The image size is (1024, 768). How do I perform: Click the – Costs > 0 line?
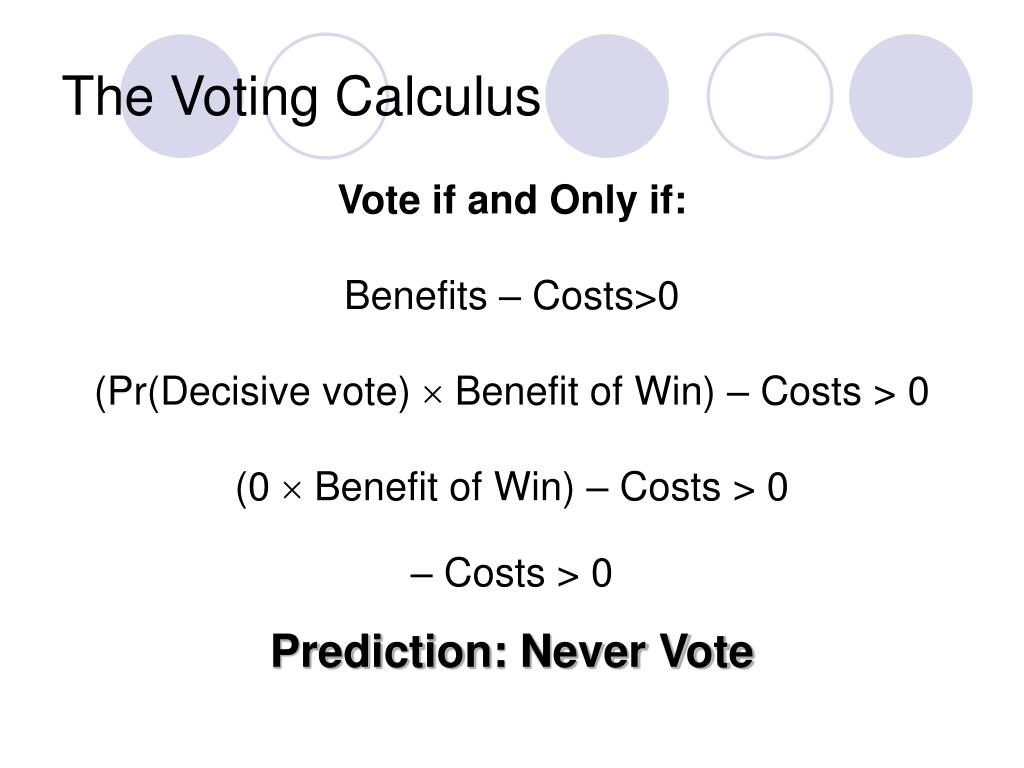511,573
